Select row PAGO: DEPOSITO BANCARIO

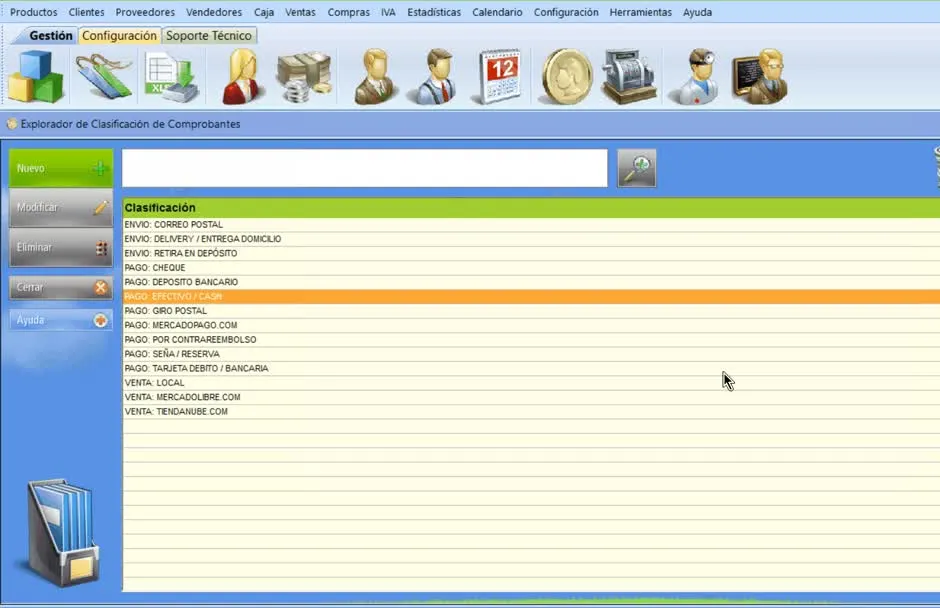(531, 282)
